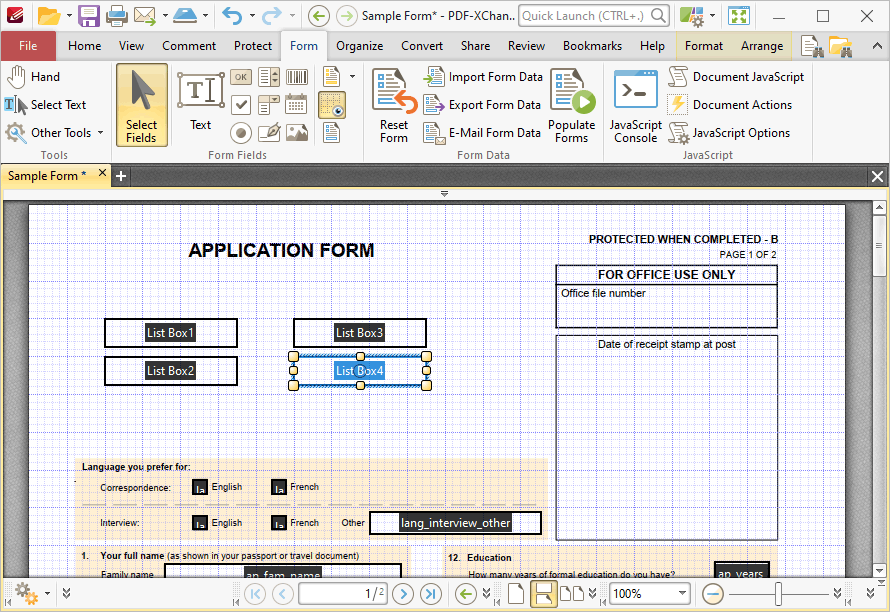This screenshot has height=612, width=890.
Task: Click the Search folder binoculars icon
Action: (x=841, y=47)
